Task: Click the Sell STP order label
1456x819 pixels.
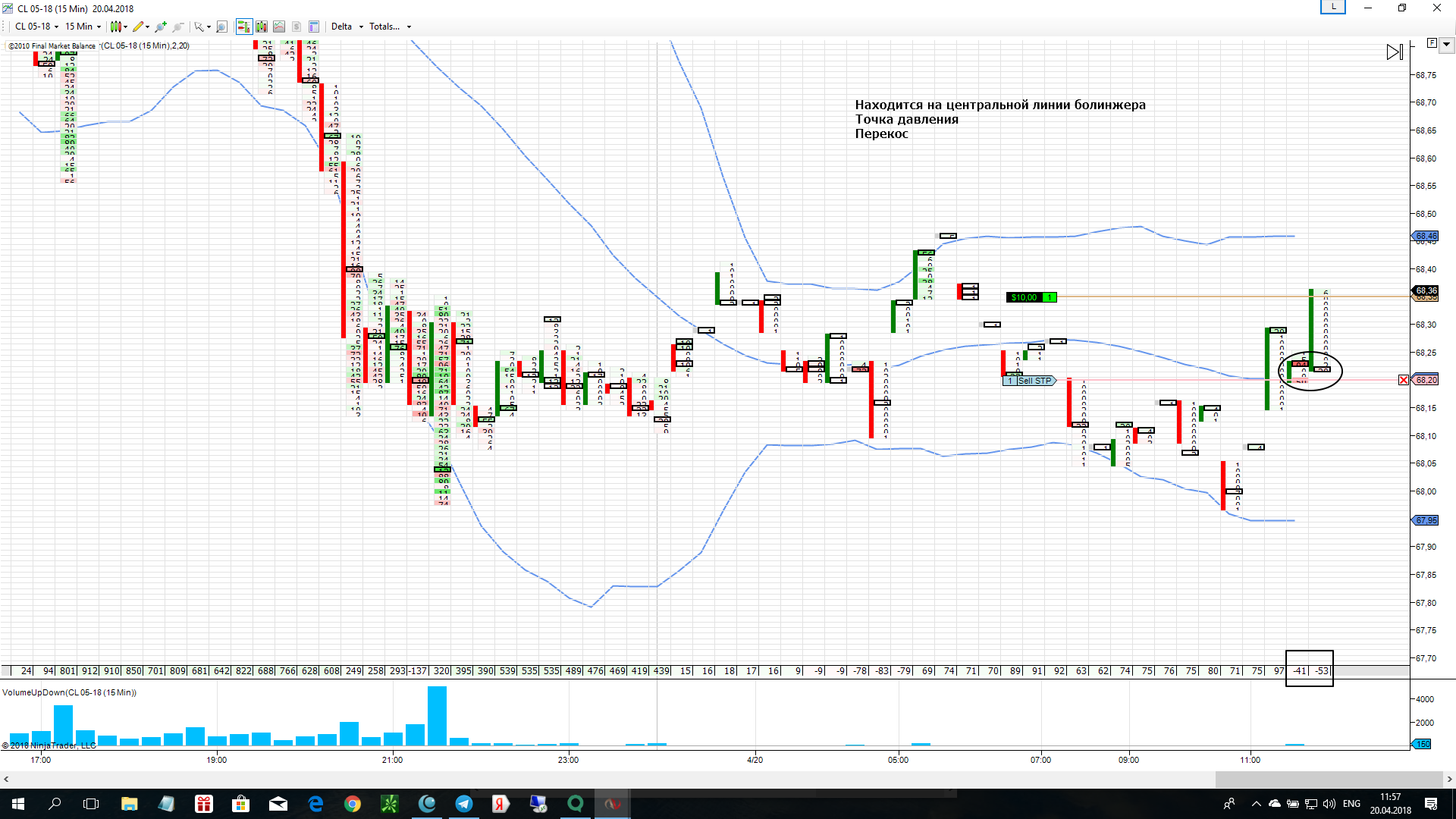Action: pos(1034,381)
